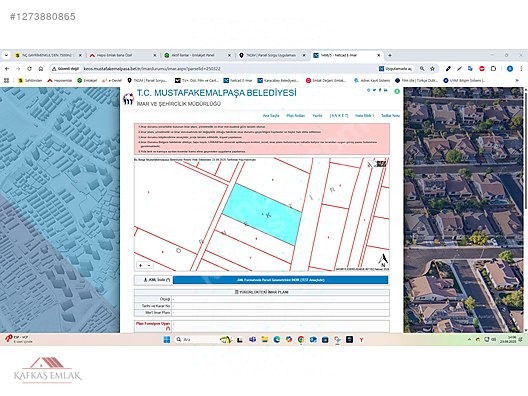Open Microsoft Teams from the taskbar
This screenshot has width=528, height=396.
tap(253, 340)
